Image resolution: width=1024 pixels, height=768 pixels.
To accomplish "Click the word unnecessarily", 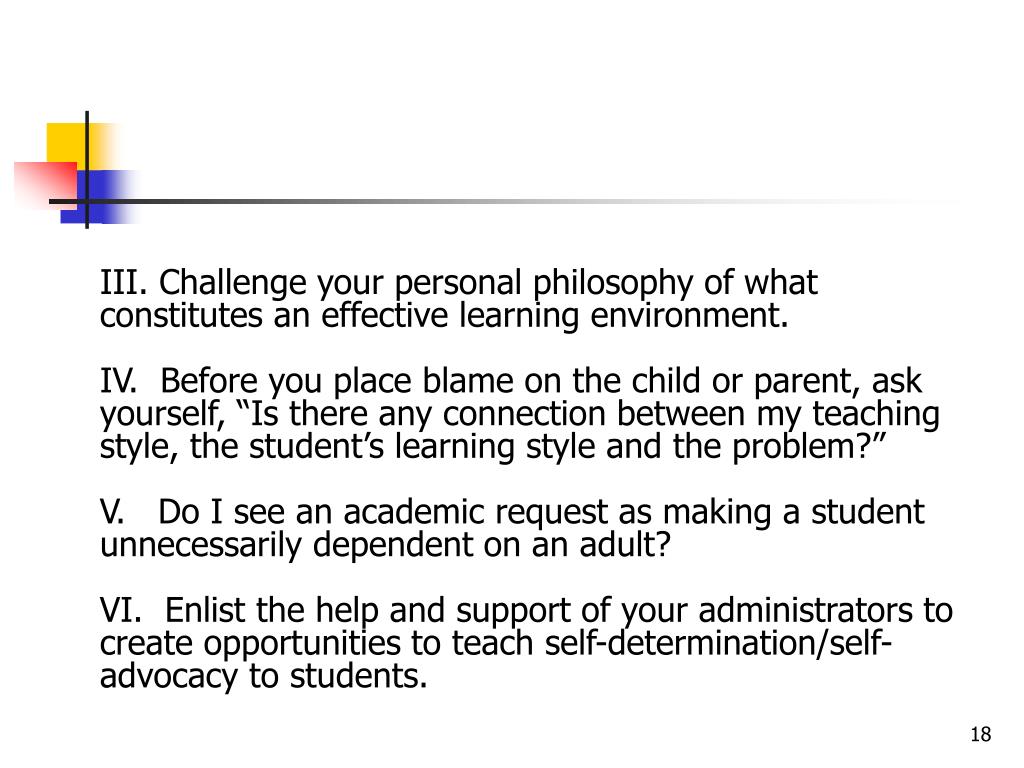I will (x=200, y=546).
